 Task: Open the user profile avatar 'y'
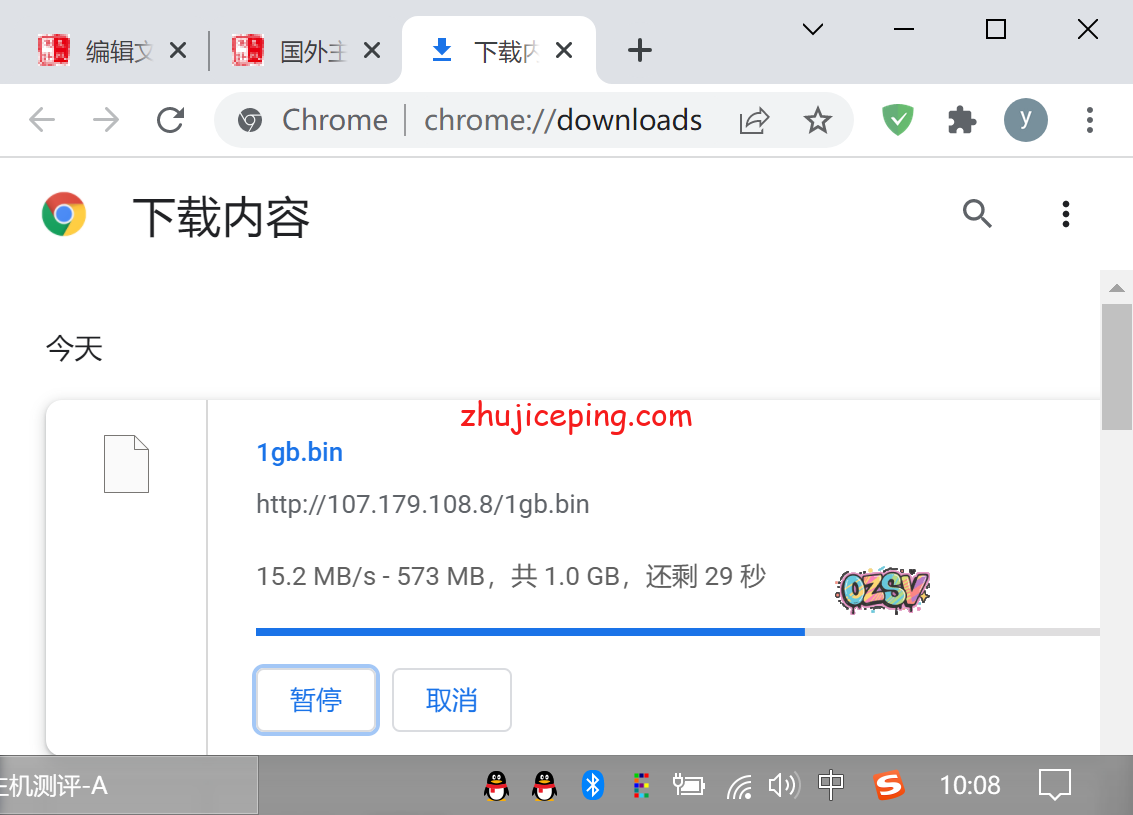[1025, 120]
